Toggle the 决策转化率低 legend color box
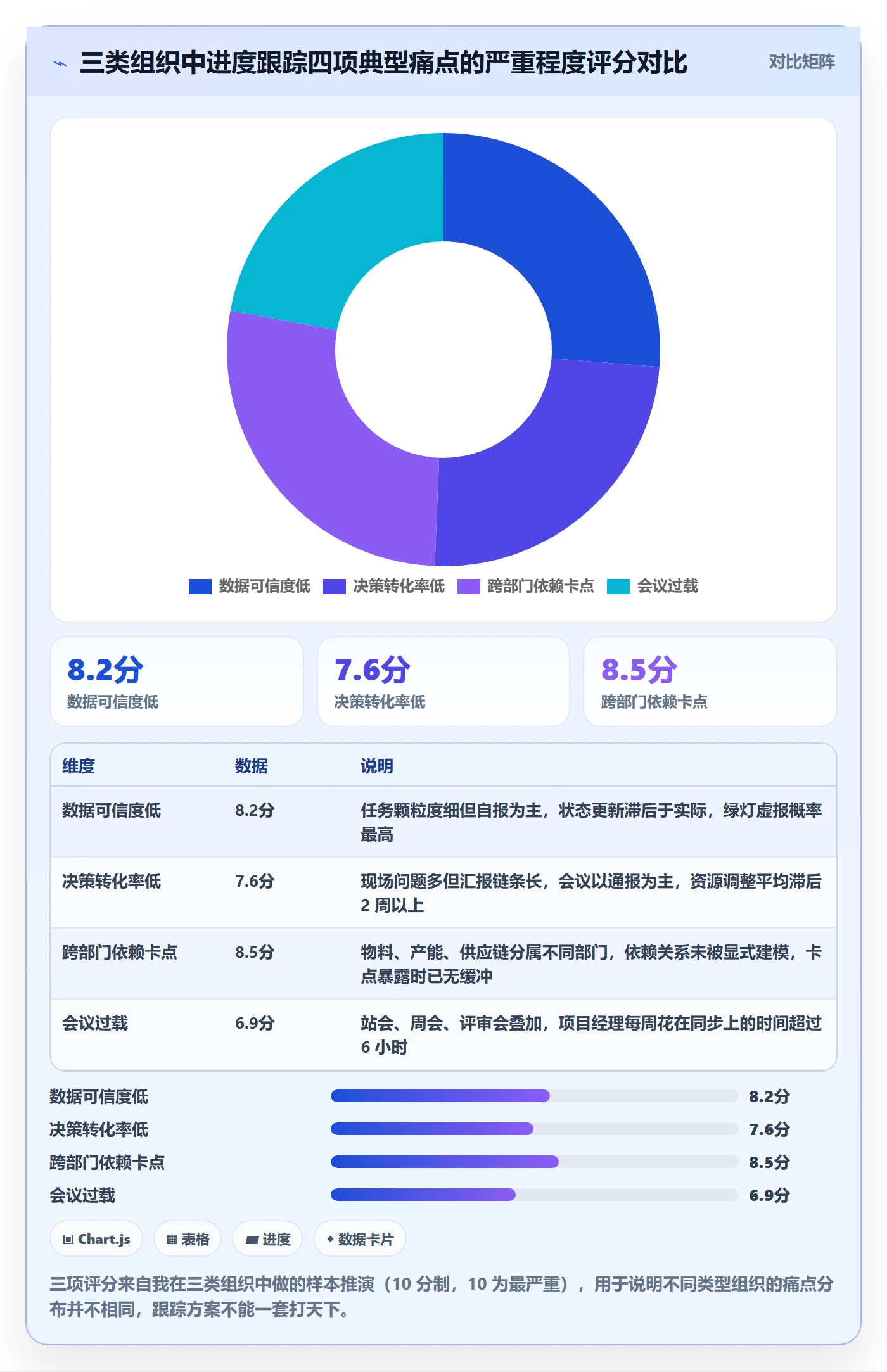 pos(334,587)
